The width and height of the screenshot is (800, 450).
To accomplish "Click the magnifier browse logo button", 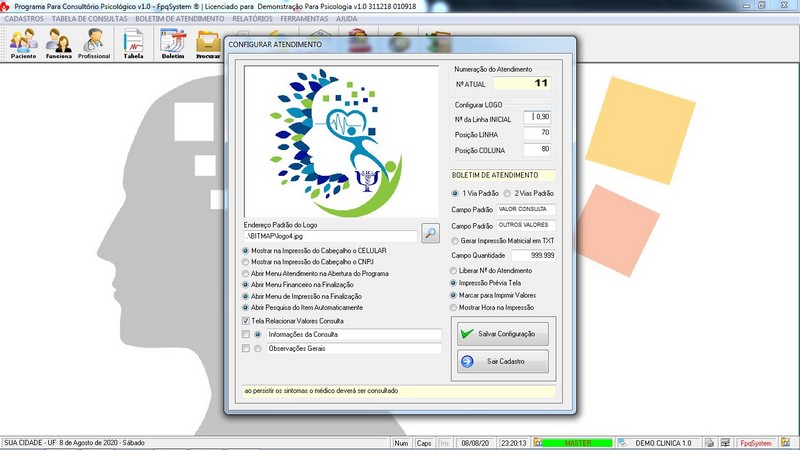I will click(431, 233).
